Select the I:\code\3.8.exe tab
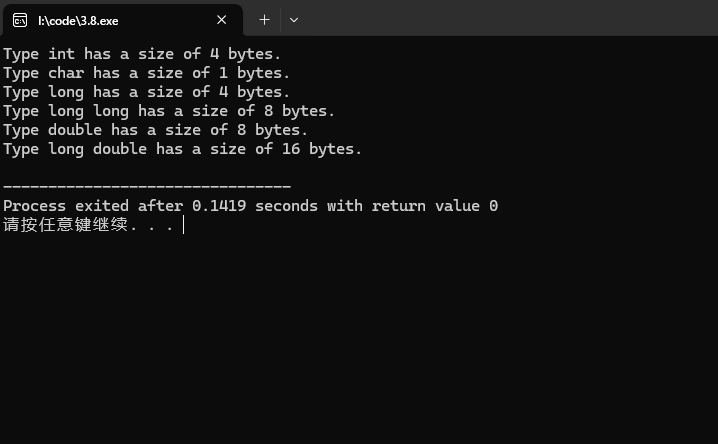The image size is (718, 444). (123, 20)
